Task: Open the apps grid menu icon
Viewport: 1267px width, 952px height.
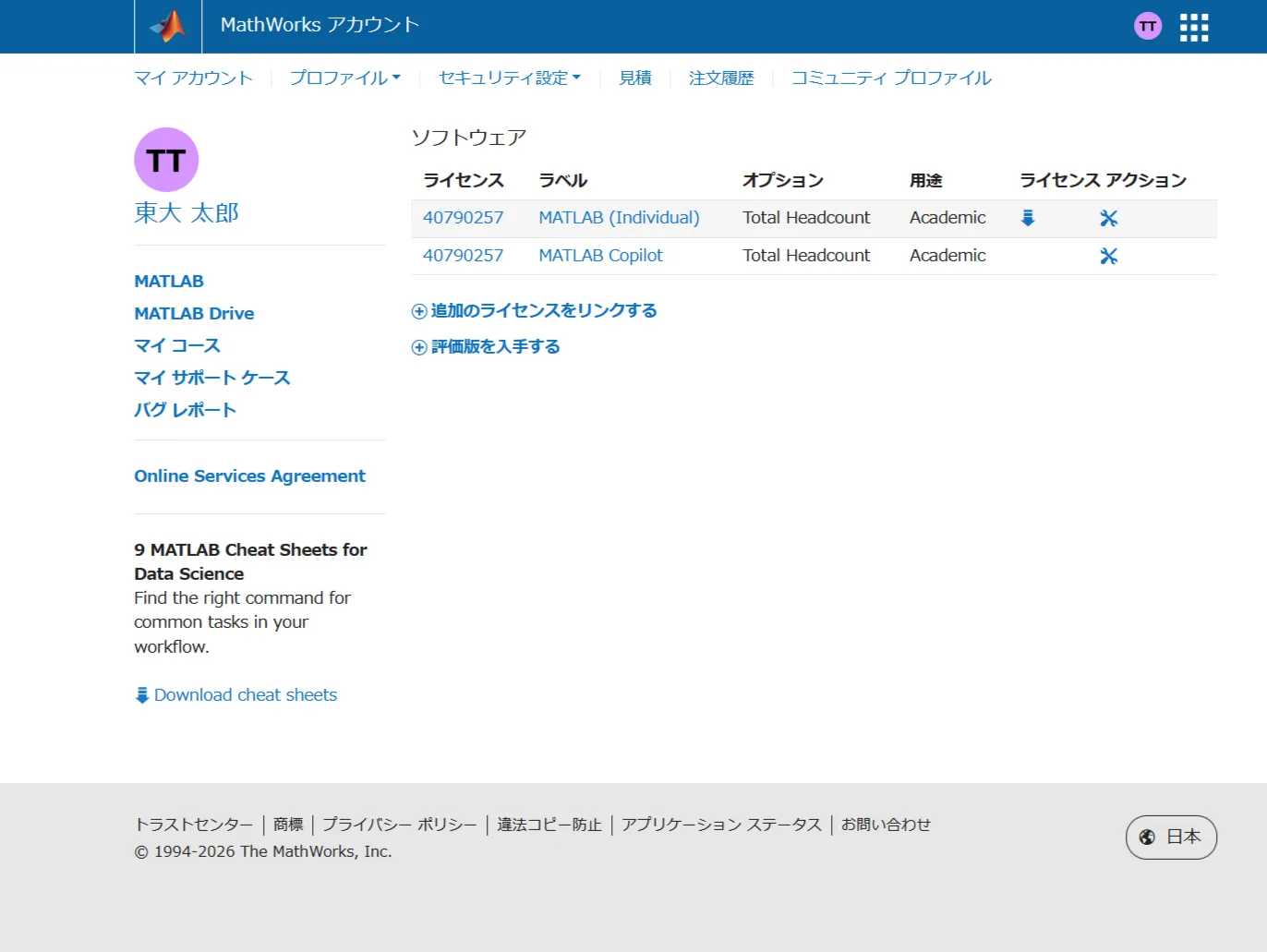Action: pyautogui.click(x=1194, y=27)
